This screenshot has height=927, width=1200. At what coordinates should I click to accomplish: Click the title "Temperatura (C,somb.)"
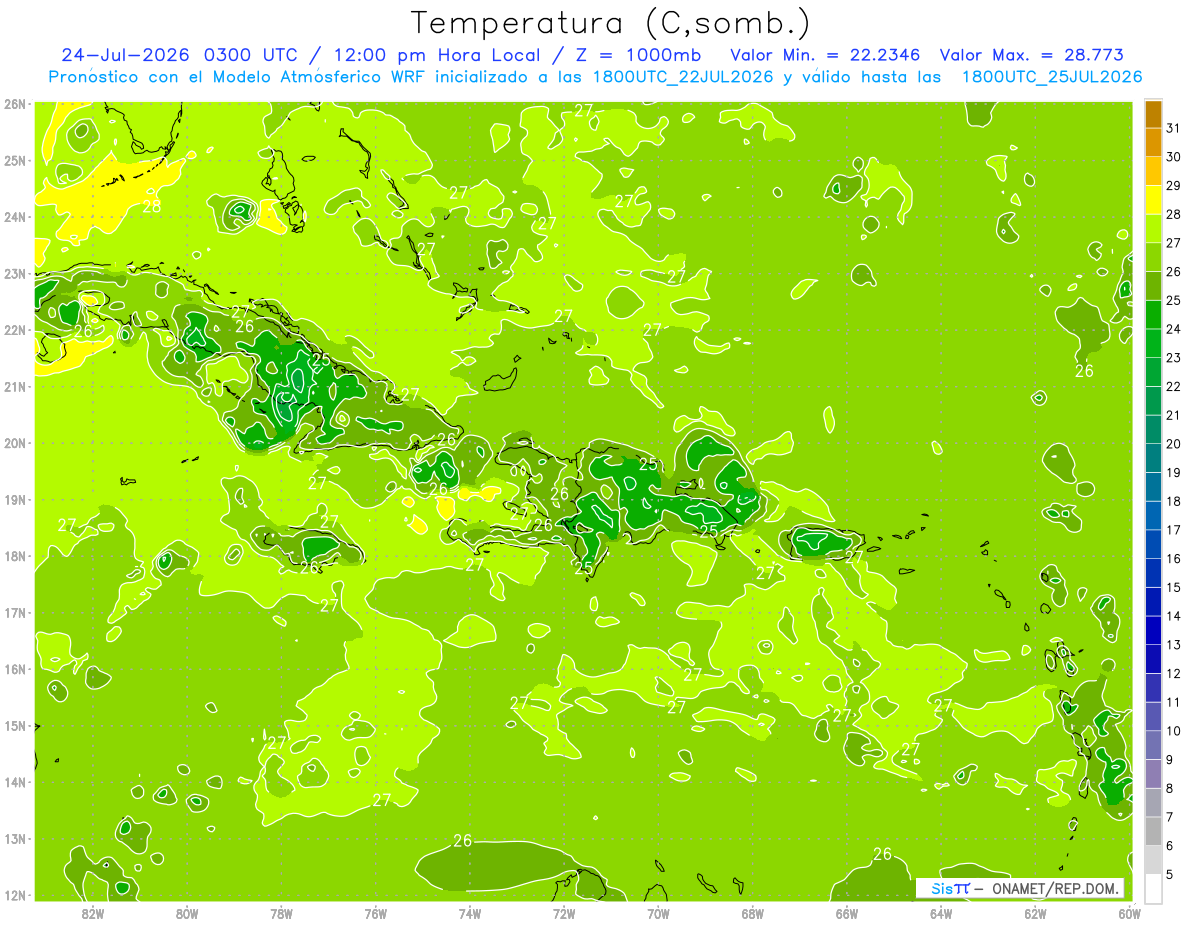point(610,23)
